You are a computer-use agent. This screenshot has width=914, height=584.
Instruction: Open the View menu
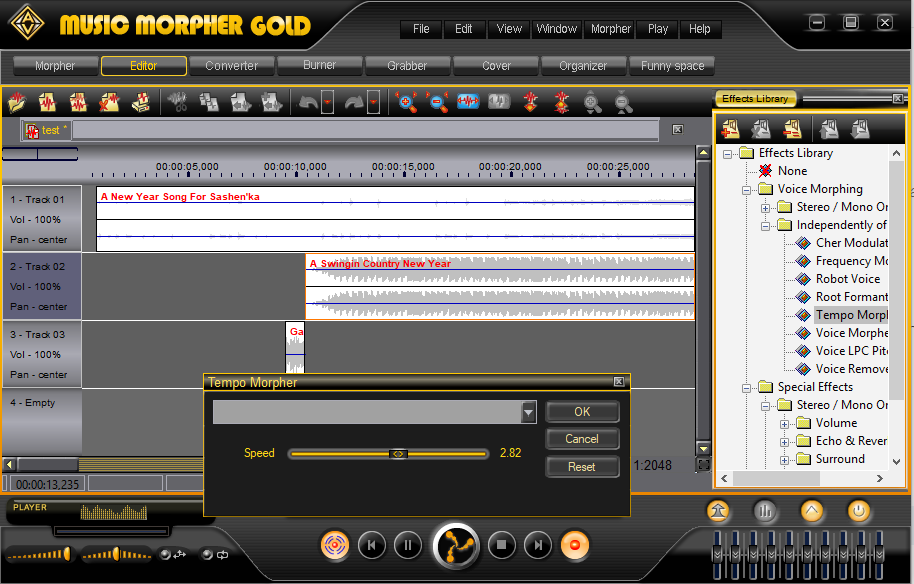509,29
